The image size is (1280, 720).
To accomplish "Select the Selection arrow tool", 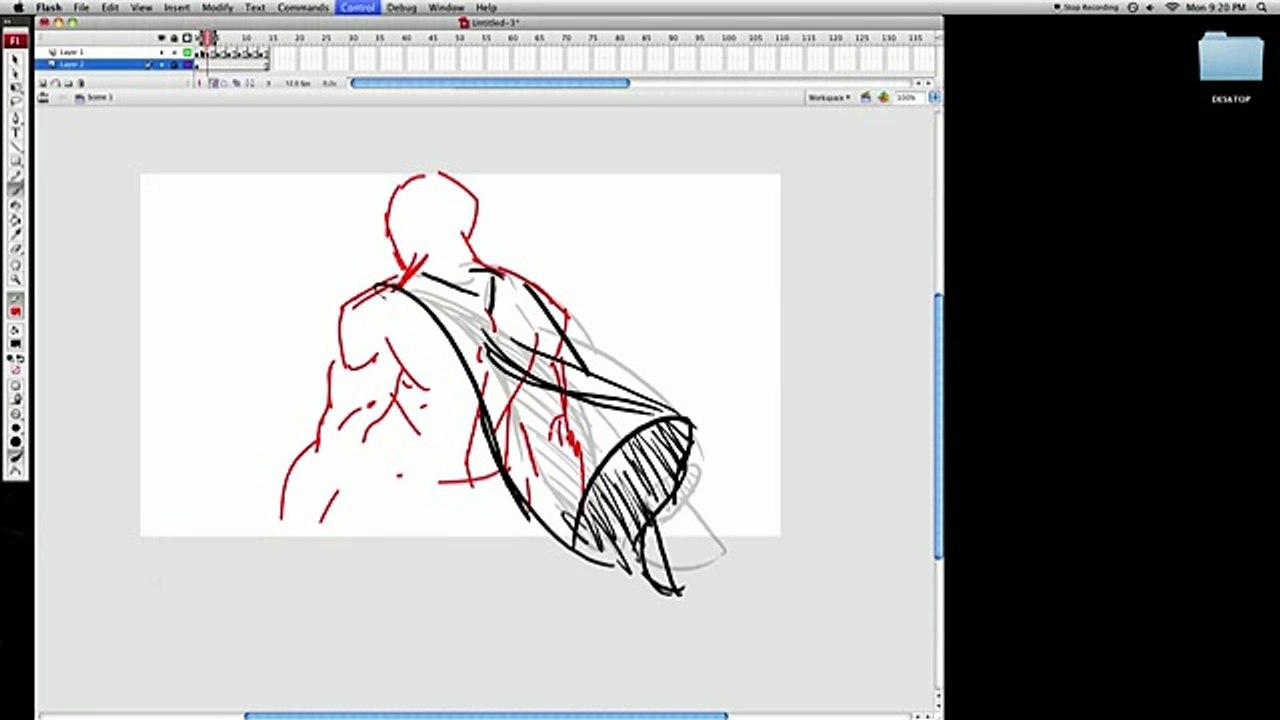I will [x=15, y=59].
